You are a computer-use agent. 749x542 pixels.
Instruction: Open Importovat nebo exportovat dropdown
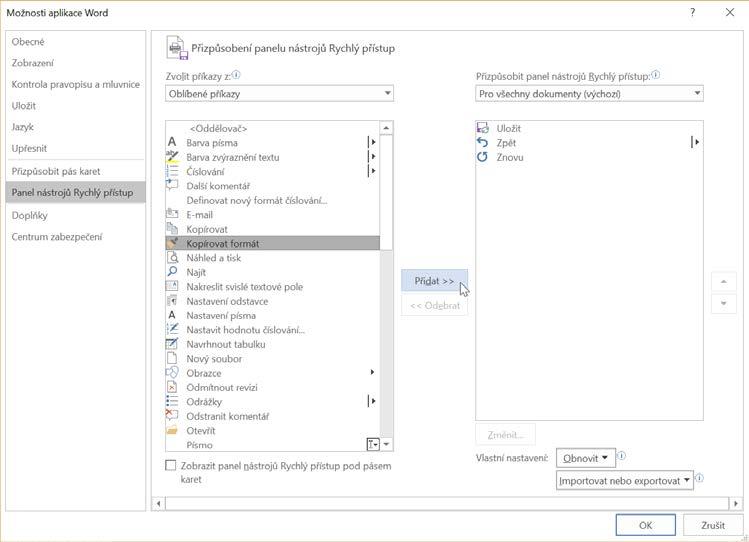[625, 480]
